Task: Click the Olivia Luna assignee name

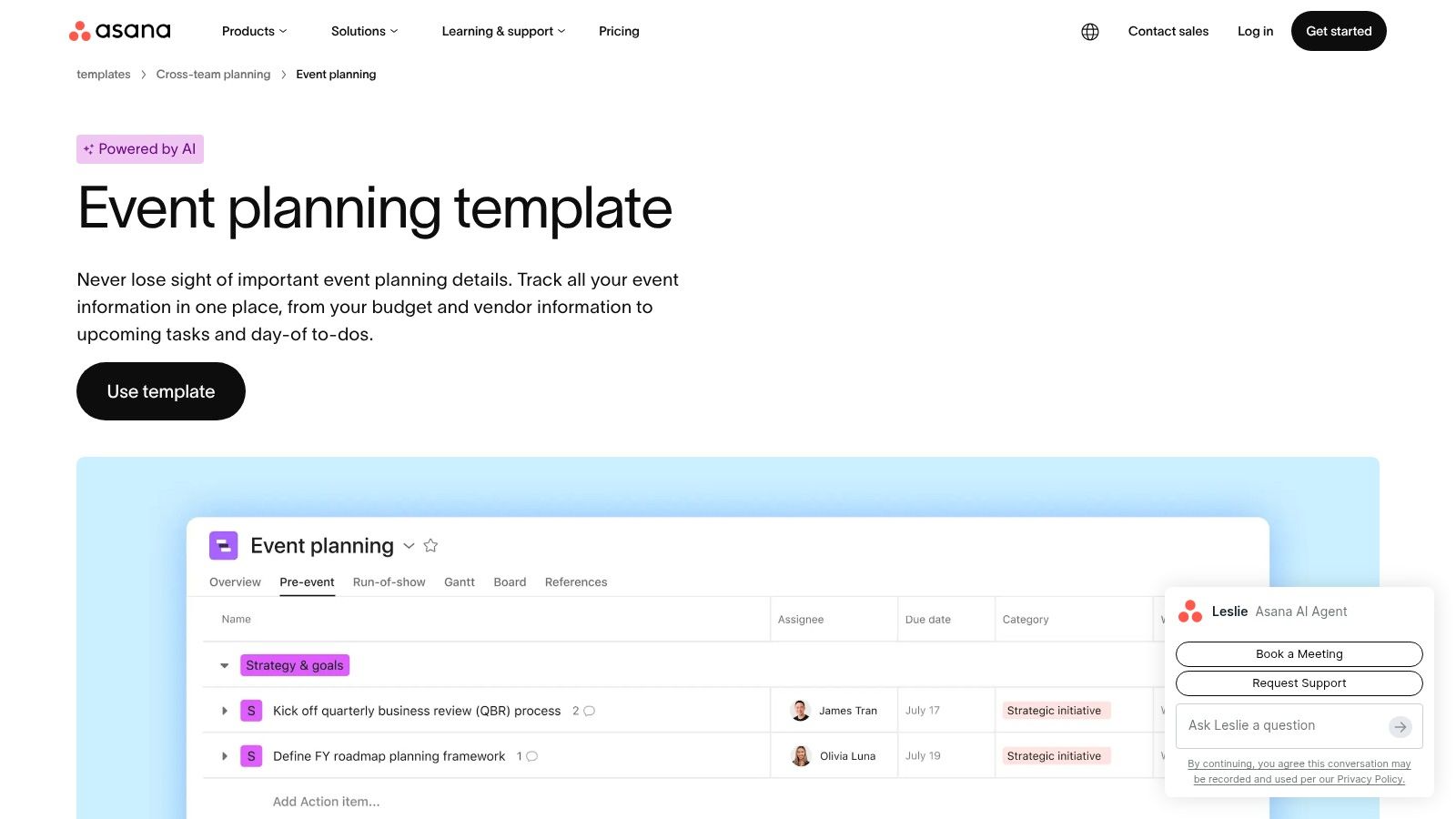Action: click(848, 756)
